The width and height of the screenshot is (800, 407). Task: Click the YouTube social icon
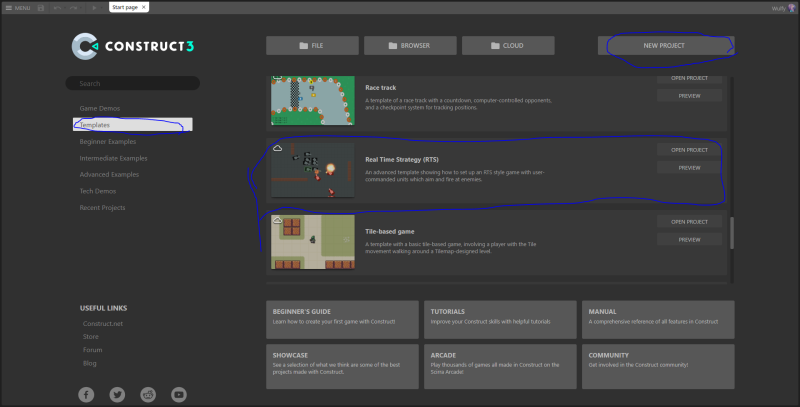pyautogui.click(x=179, y=394)
